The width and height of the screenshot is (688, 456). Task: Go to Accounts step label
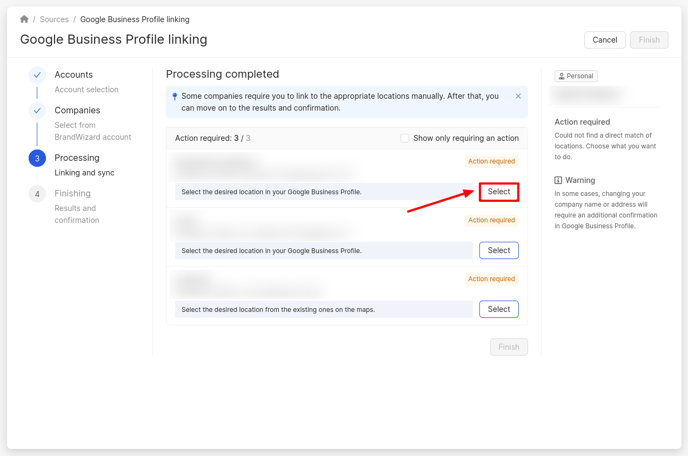(x=74, y=75)
